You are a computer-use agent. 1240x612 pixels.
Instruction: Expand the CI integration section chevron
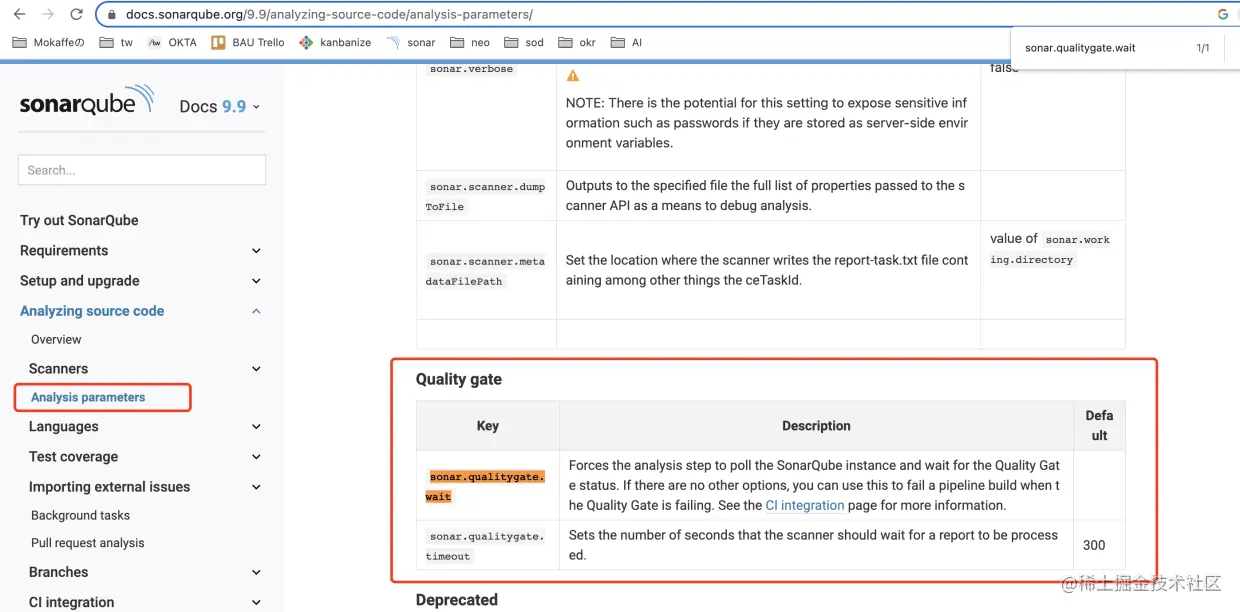(x=256, y=602)
